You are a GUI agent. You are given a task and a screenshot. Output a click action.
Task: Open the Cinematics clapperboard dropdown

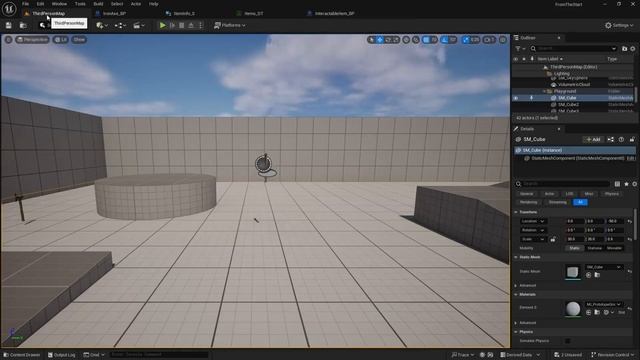tap(139, 25)
